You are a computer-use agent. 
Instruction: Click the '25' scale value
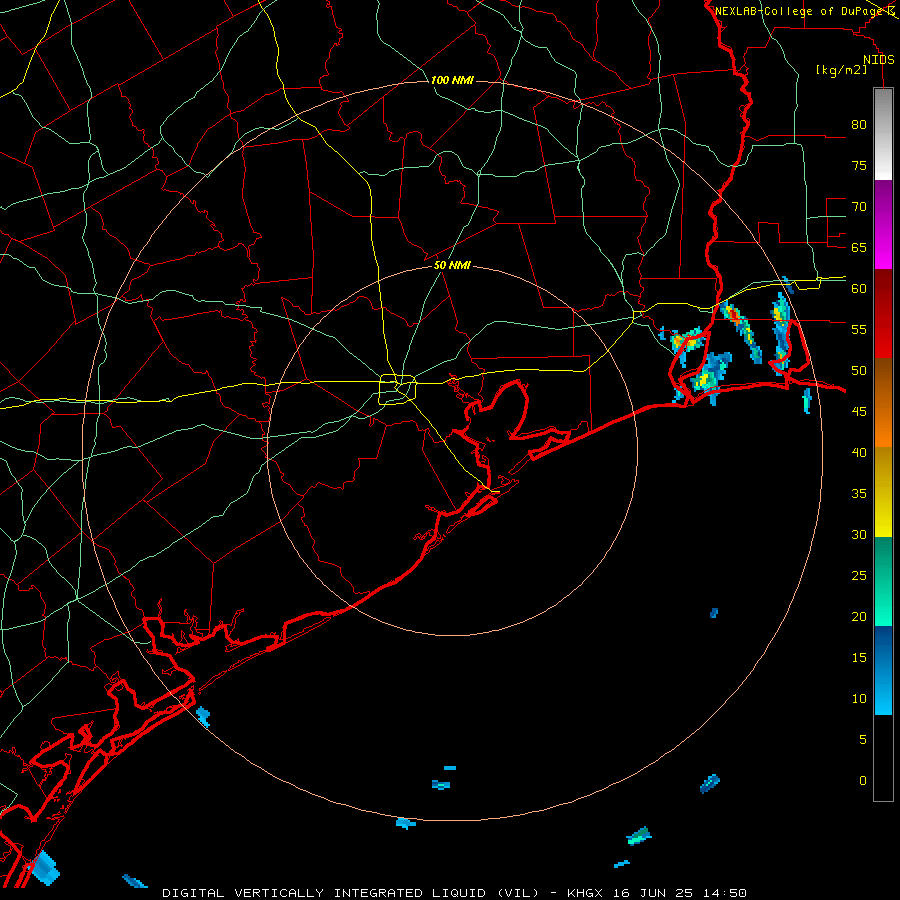click(x=859, y=576)
